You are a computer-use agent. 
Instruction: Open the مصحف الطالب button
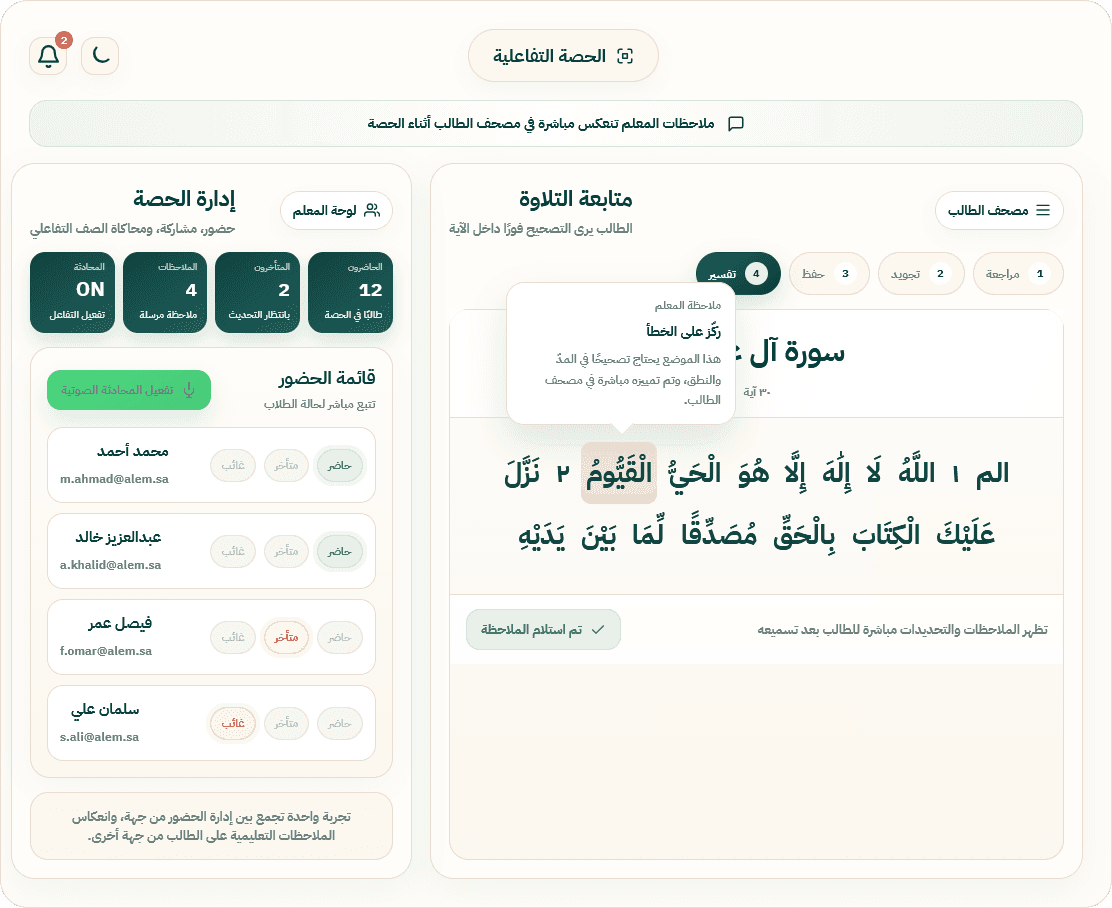tap(999, 210)
